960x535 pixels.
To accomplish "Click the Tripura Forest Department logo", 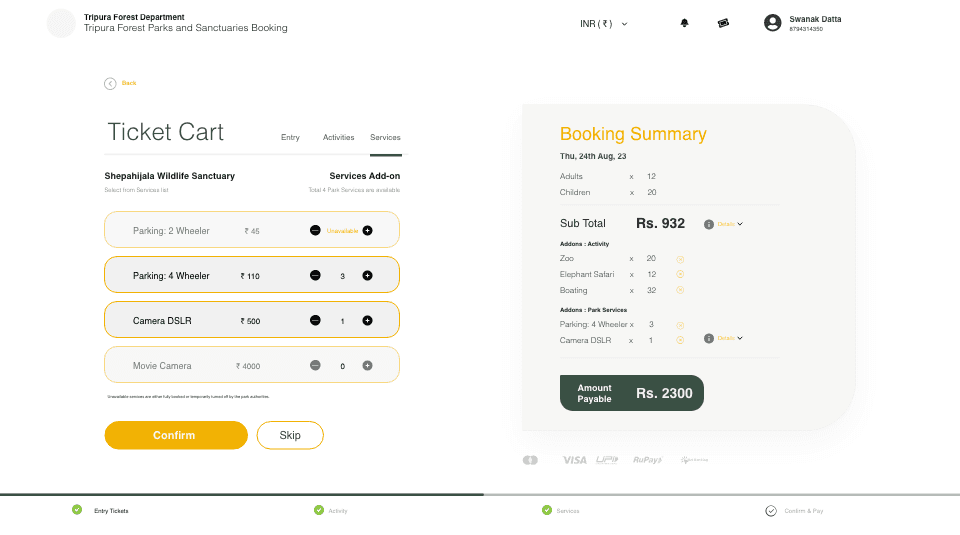I will 61,23.
